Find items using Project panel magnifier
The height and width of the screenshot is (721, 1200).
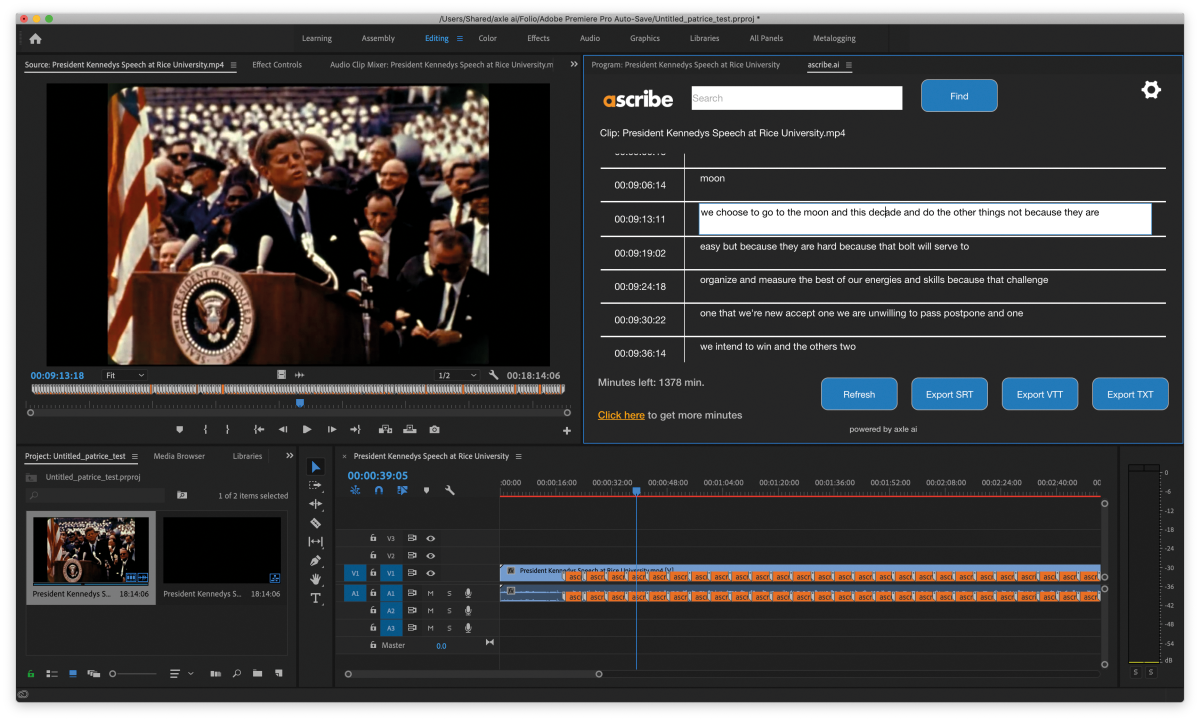pos(237,673)
